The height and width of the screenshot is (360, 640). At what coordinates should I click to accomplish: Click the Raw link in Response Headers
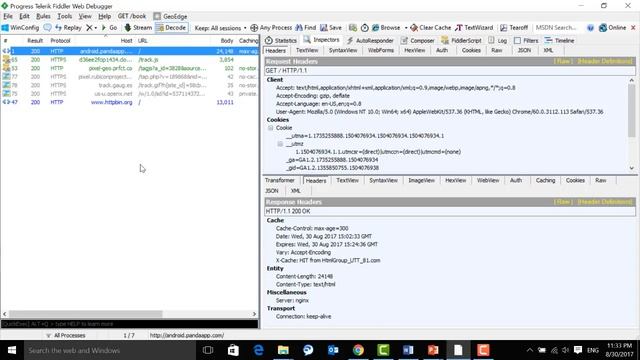563,202
